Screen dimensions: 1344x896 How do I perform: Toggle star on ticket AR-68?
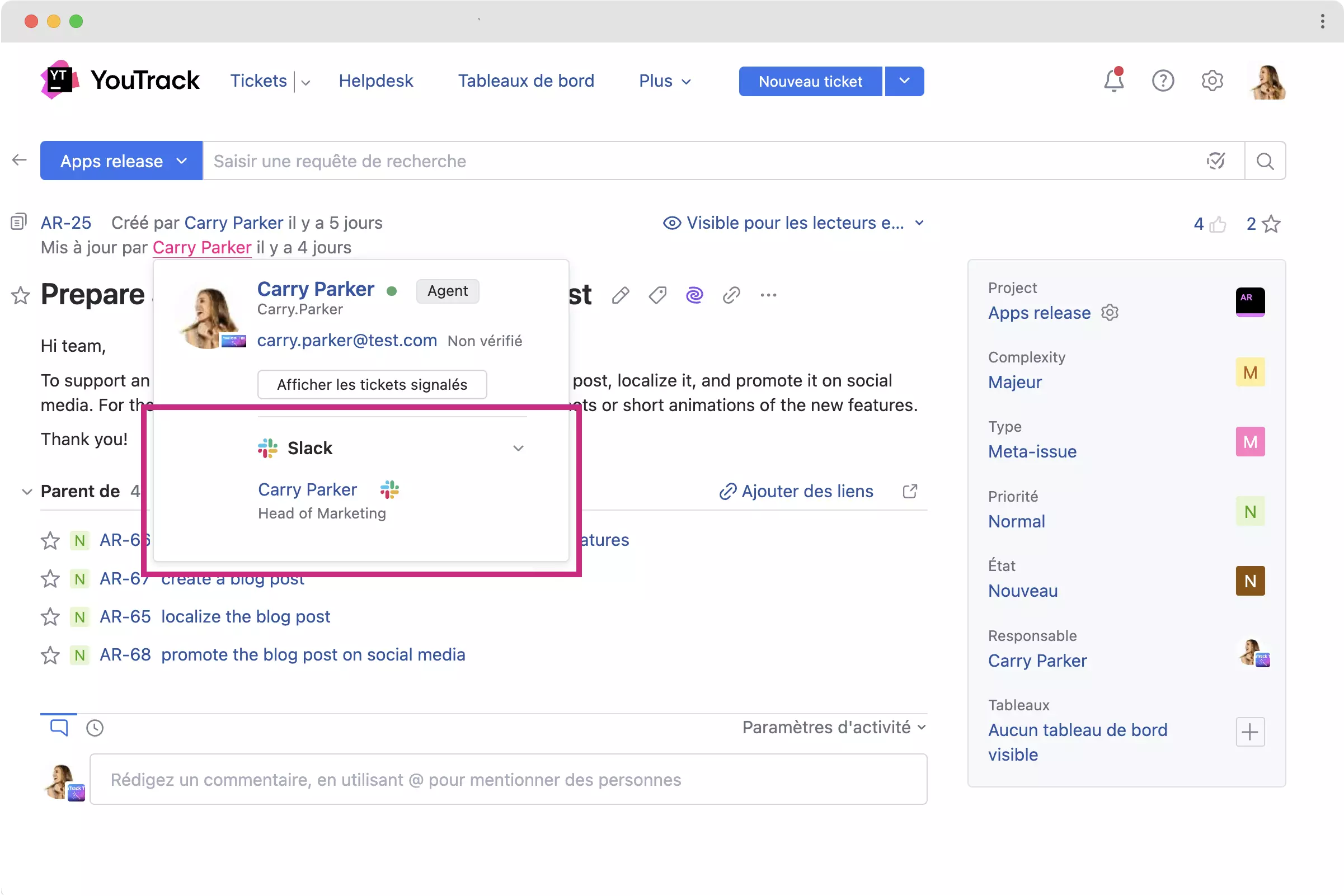click(50, 655)
